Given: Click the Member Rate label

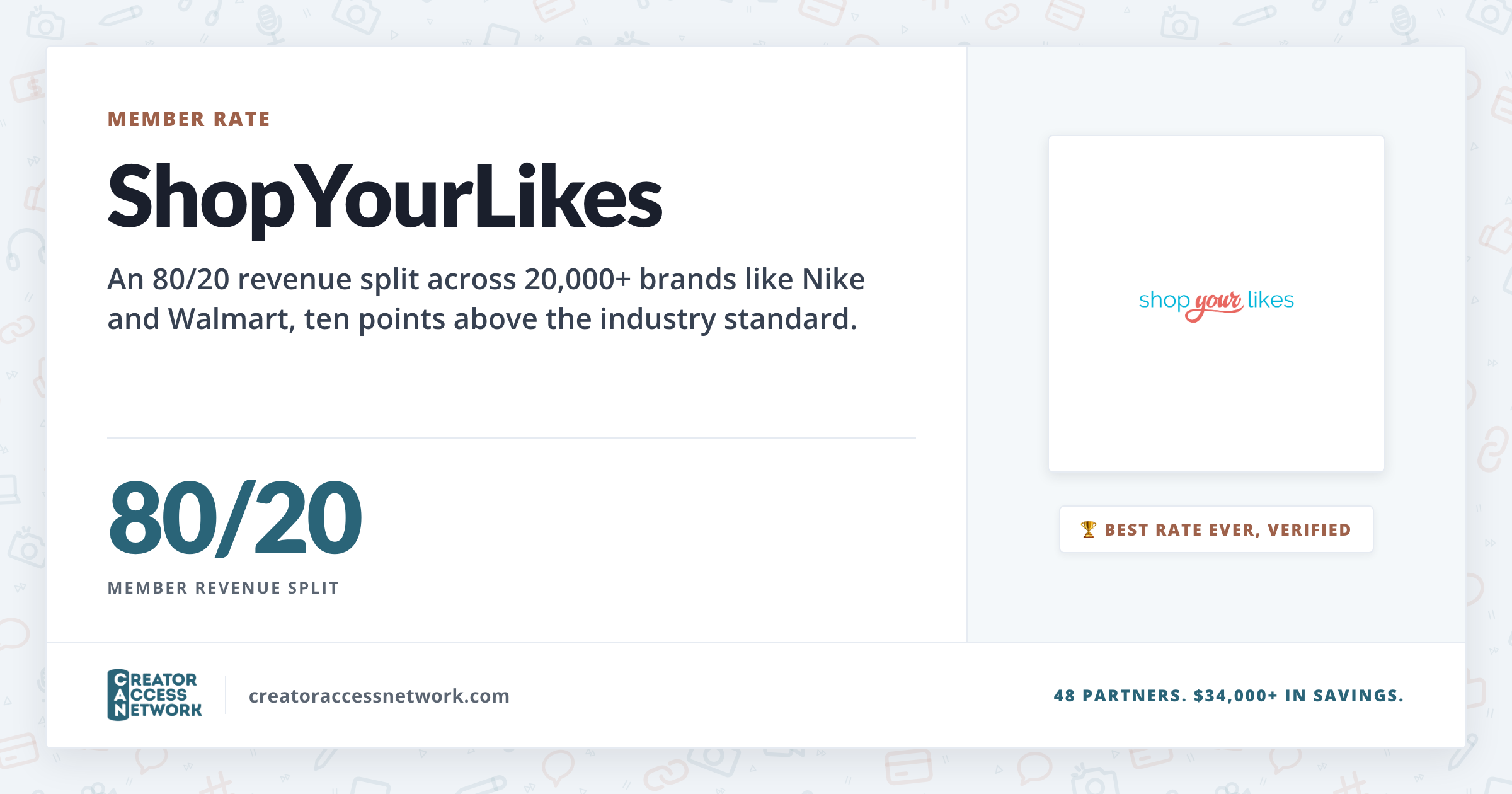Looking at the screenshot, I should tap(189, 119).
